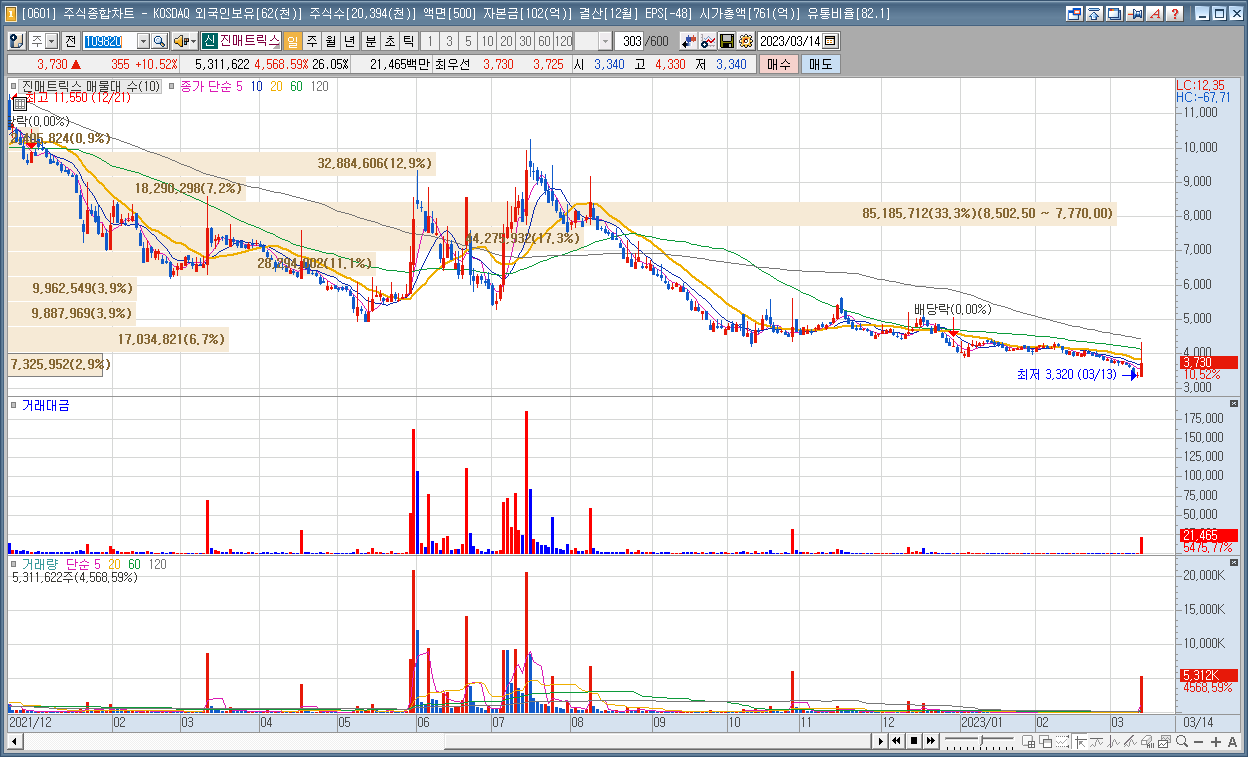Screen dimensions: 1248x757
Task: Click the overlapping windows icon at bottom
Action: pos(1045,741)
